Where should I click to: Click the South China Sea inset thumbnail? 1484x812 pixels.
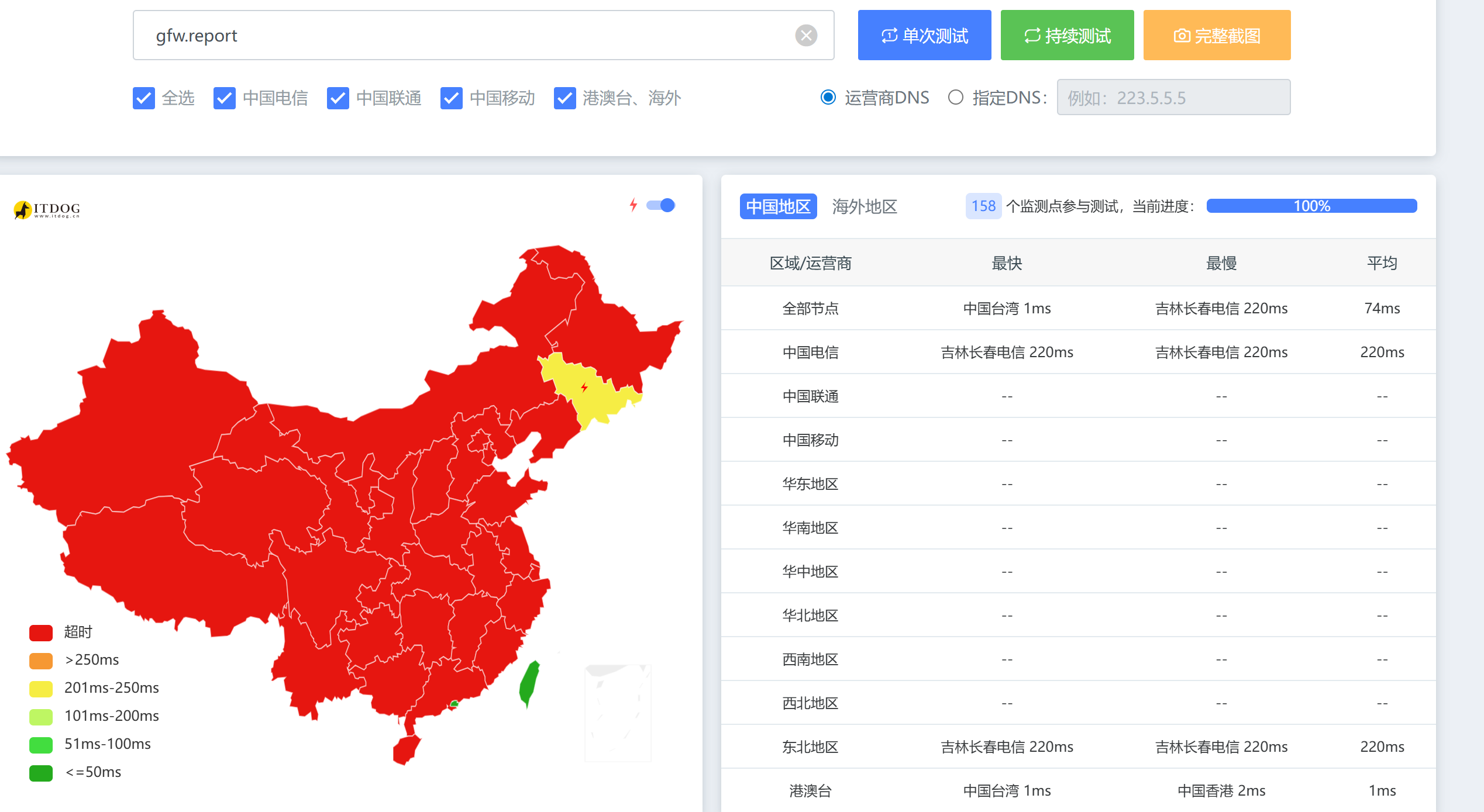(x=617, y=713)
